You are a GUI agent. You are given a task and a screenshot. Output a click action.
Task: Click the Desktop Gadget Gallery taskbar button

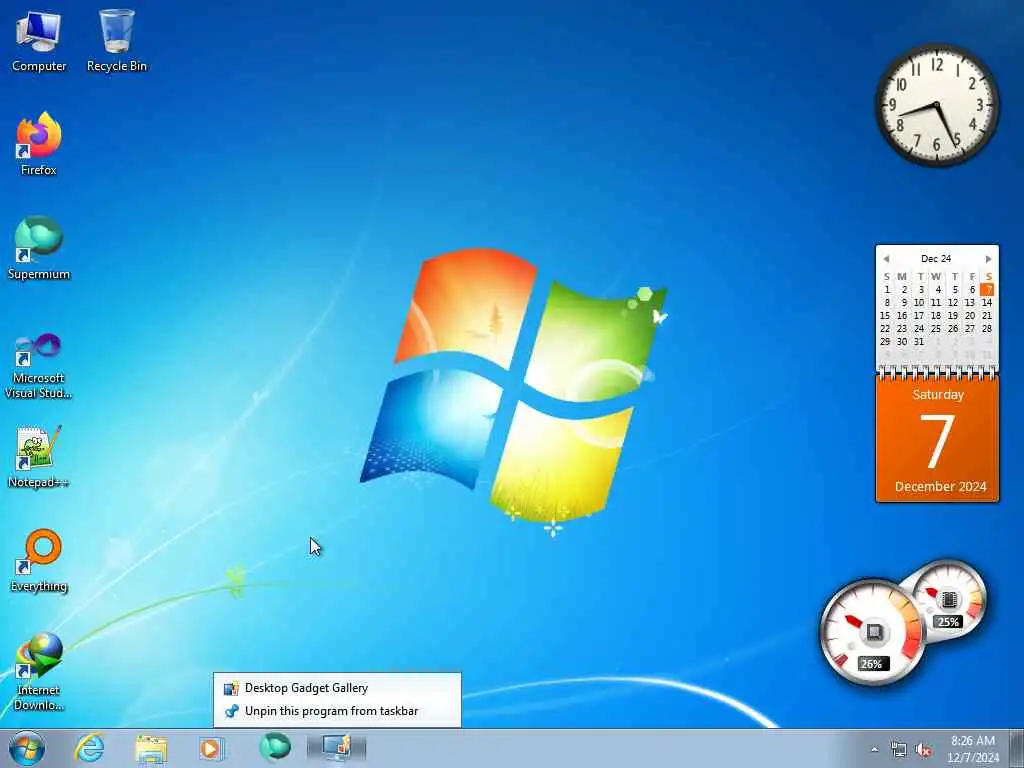[x=337, y=748]
